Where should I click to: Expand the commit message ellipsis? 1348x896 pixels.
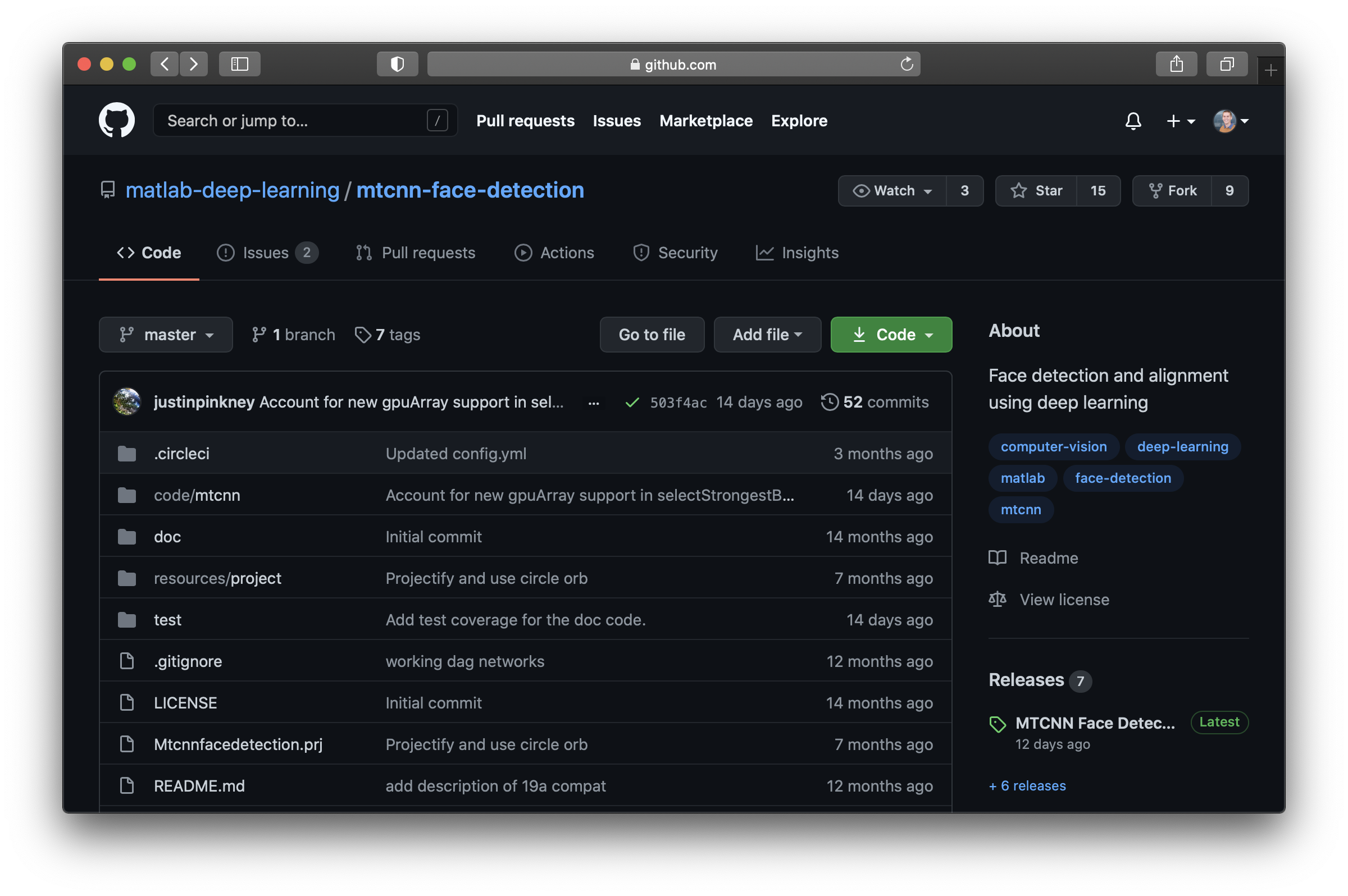(x=593, y=403)
